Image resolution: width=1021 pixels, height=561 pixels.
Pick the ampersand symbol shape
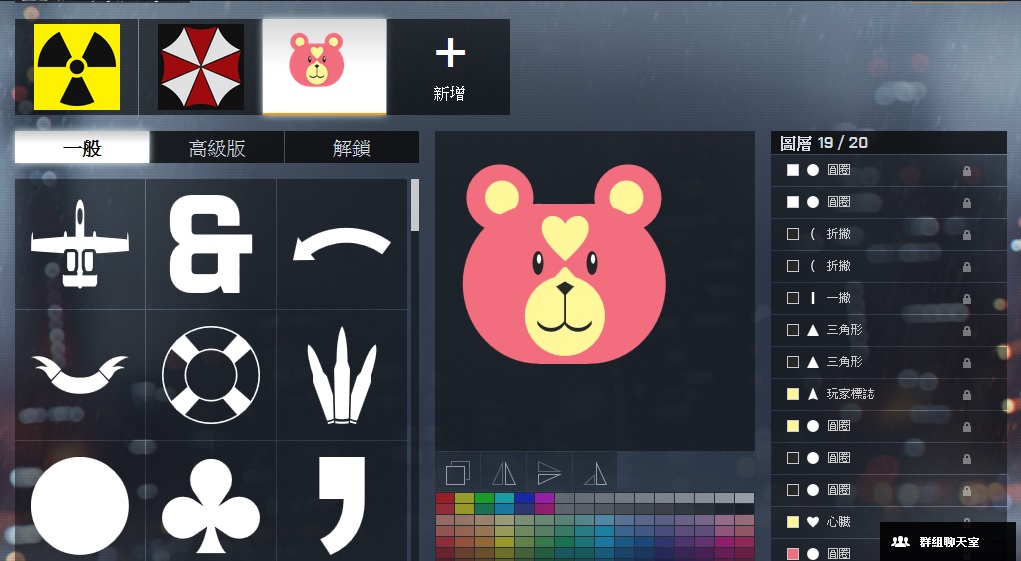(x=210, y=243)
